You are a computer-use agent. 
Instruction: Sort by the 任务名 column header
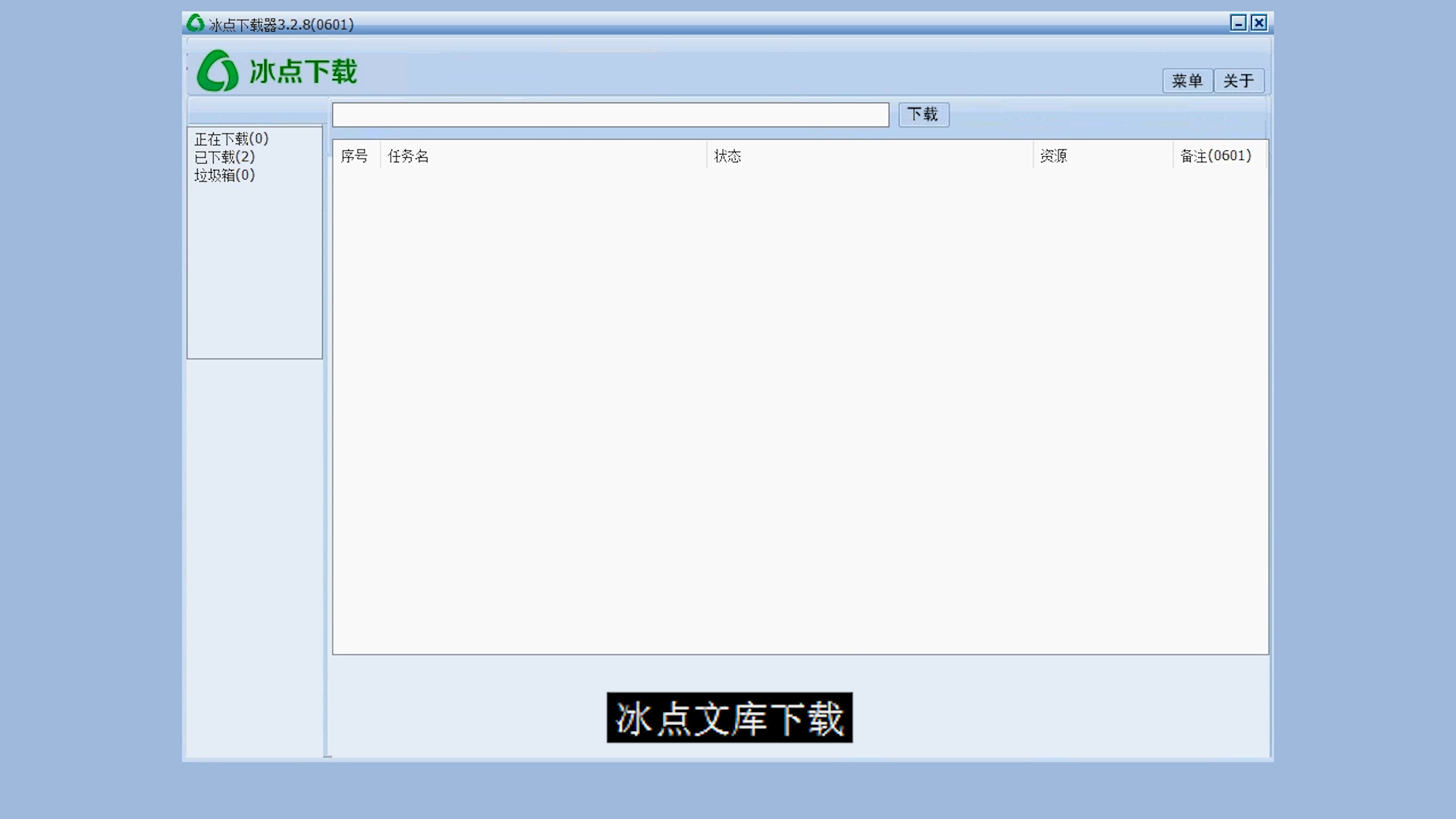pos(408,156)
